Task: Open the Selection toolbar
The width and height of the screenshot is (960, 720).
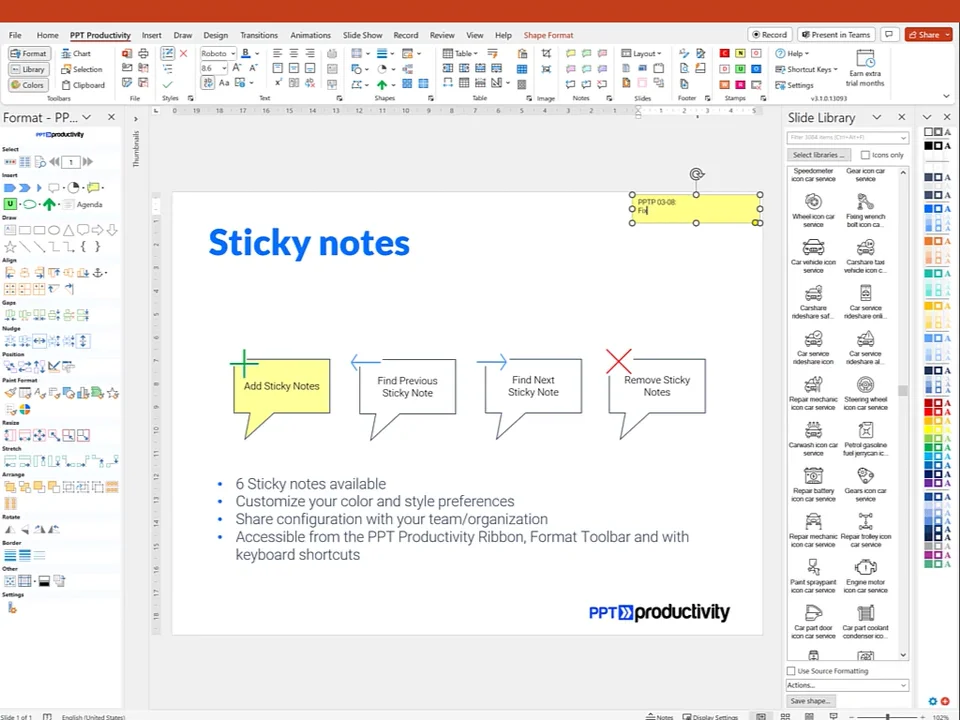Action: click(x=82, y=70)
